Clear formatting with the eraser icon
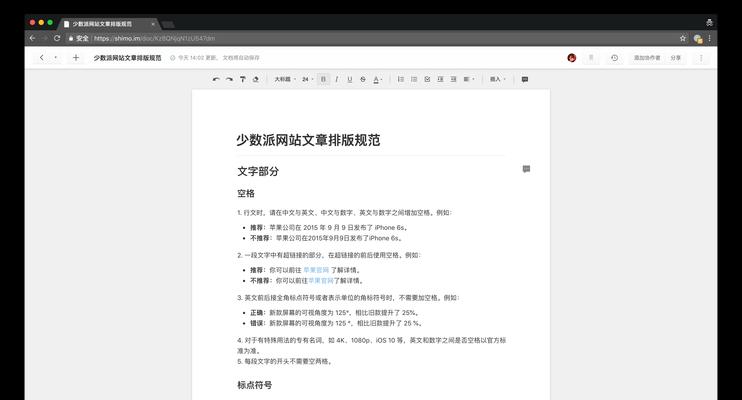Image resolution: width=742 pixels, height=400 pixels. tap(256, 80)
